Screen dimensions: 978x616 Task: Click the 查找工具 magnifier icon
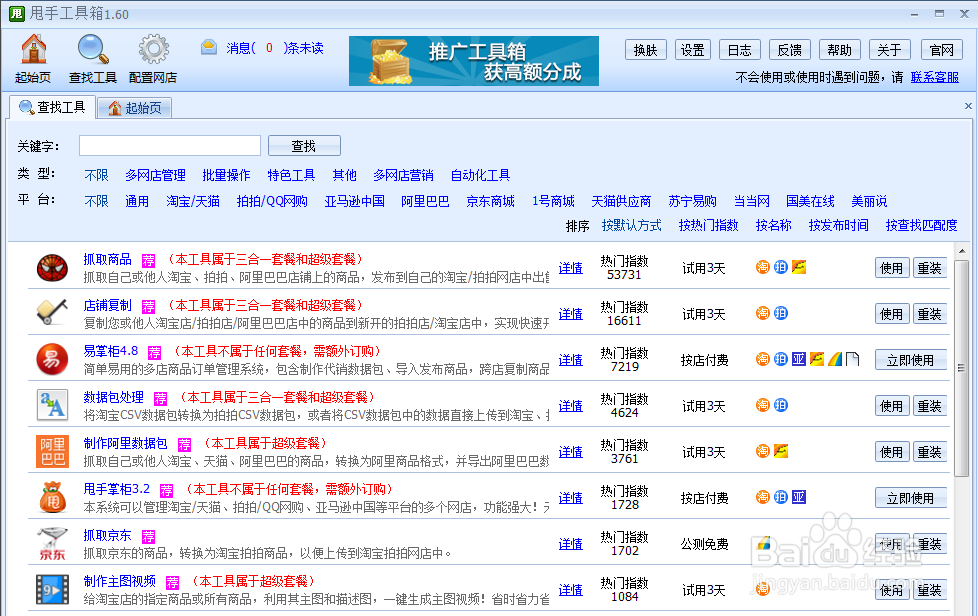tap(92, 49)
